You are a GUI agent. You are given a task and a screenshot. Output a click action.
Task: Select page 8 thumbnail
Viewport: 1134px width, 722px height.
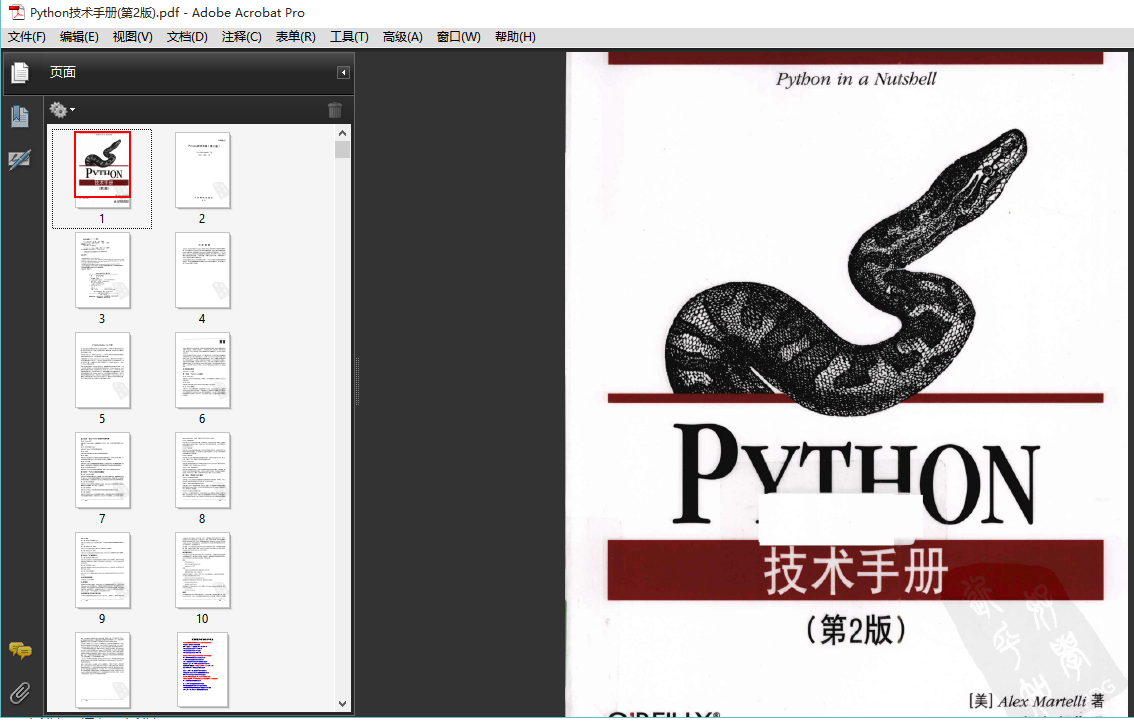[x=202, y=470]
